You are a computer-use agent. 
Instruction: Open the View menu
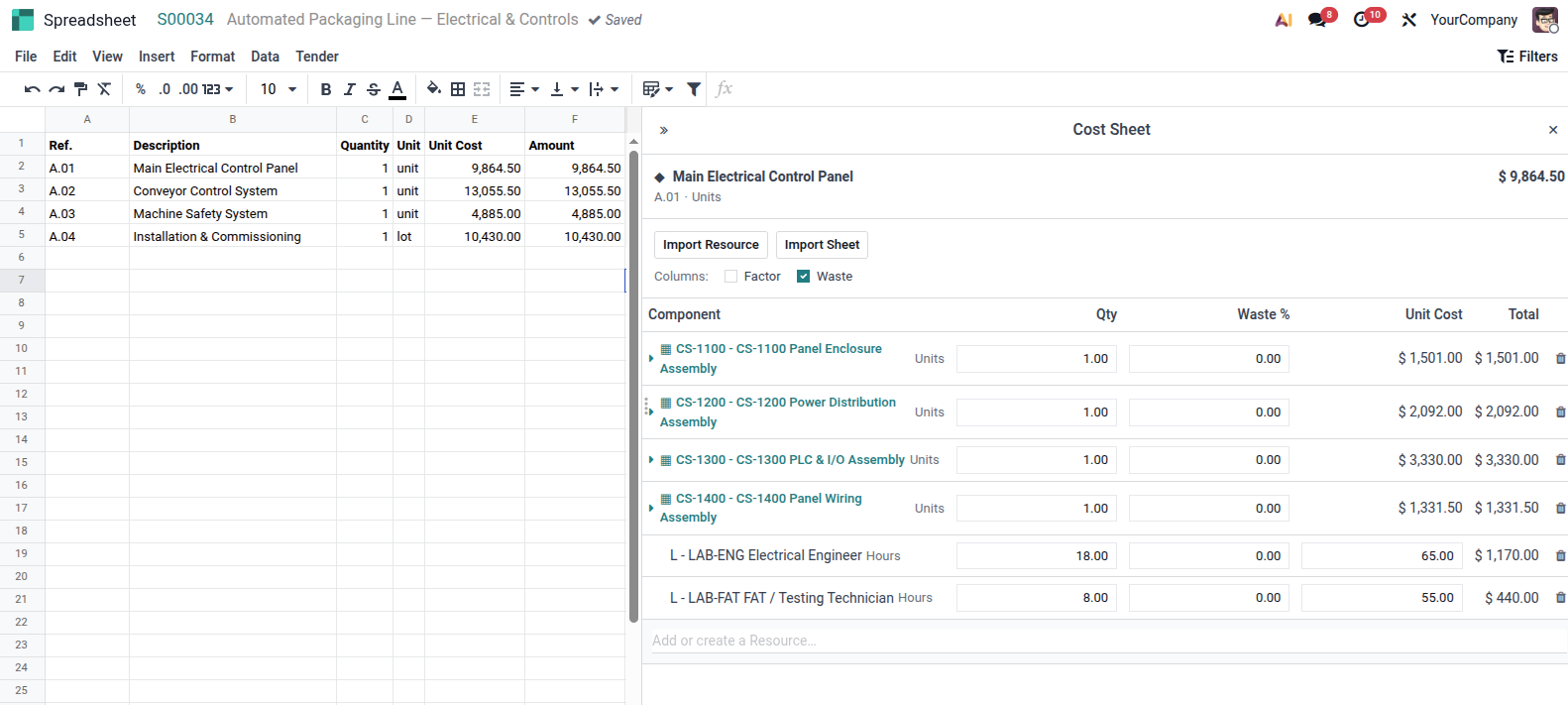click(107, 57)
